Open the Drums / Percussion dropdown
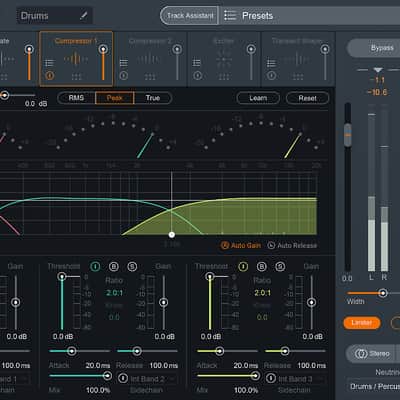 373,386
